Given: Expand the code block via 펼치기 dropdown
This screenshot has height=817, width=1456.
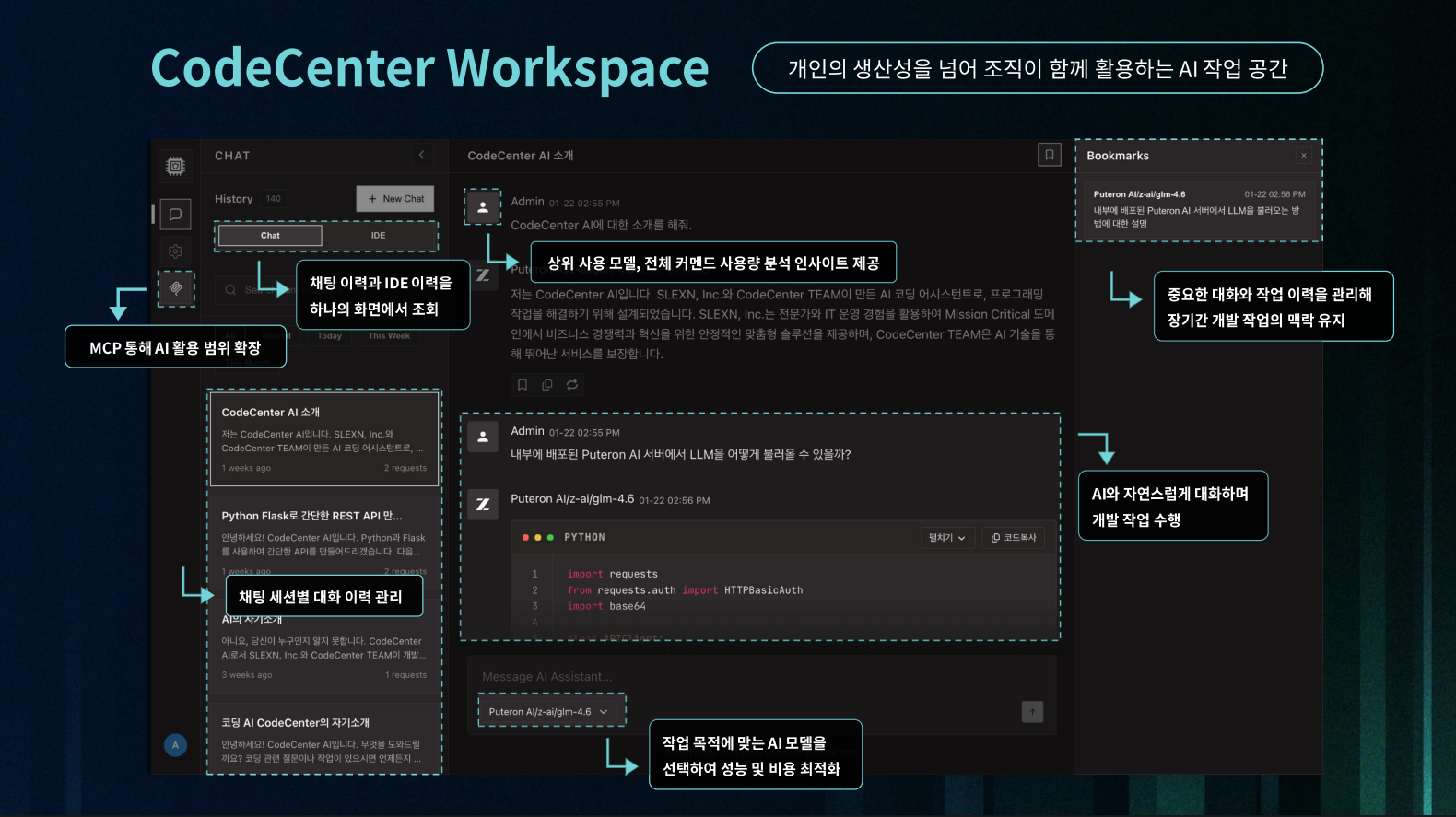Looking at the screenshot, I should 947,538.
